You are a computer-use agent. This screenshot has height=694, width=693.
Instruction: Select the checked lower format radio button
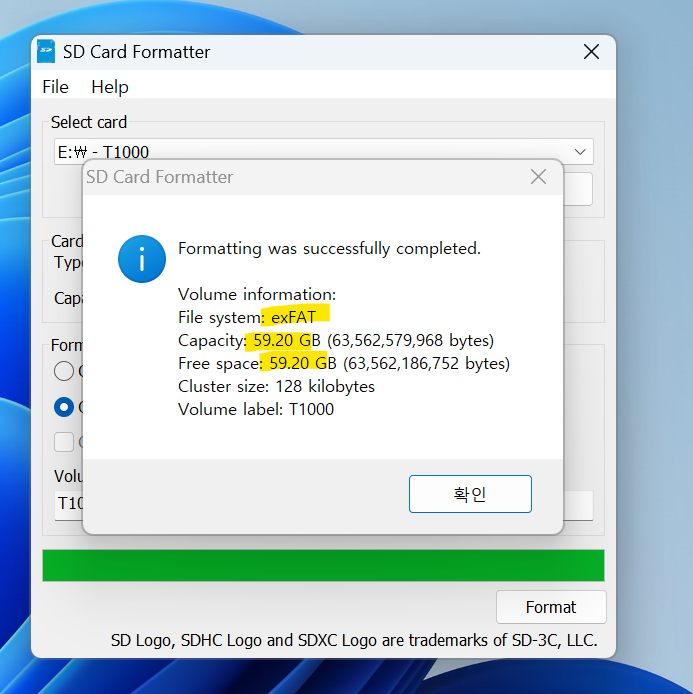point(64,407)
